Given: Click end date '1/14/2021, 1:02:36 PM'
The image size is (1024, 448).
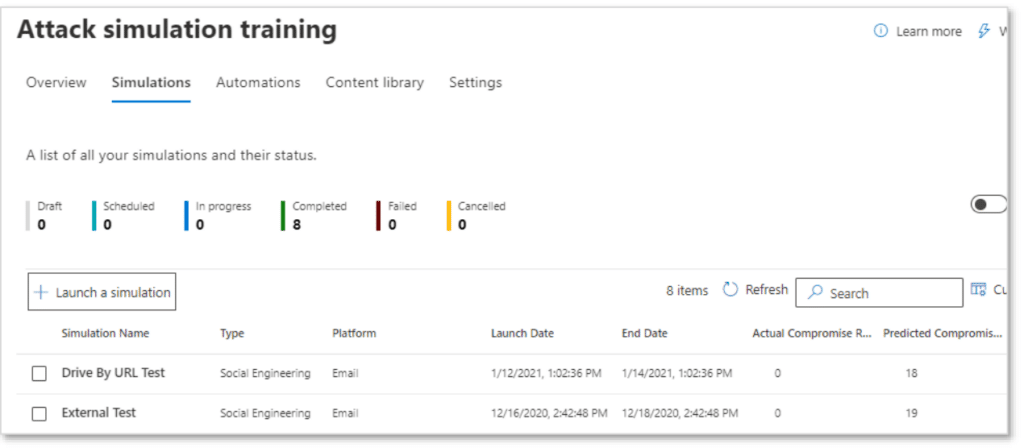Looking at the screenshot, I should pos(677,374).
